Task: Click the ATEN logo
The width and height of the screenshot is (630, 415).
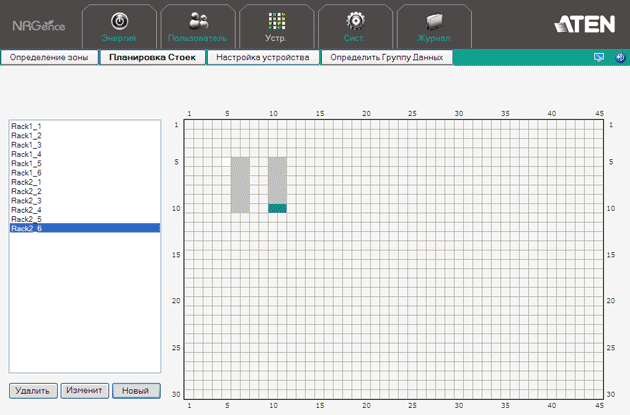Action: click(x=585, y=24)
